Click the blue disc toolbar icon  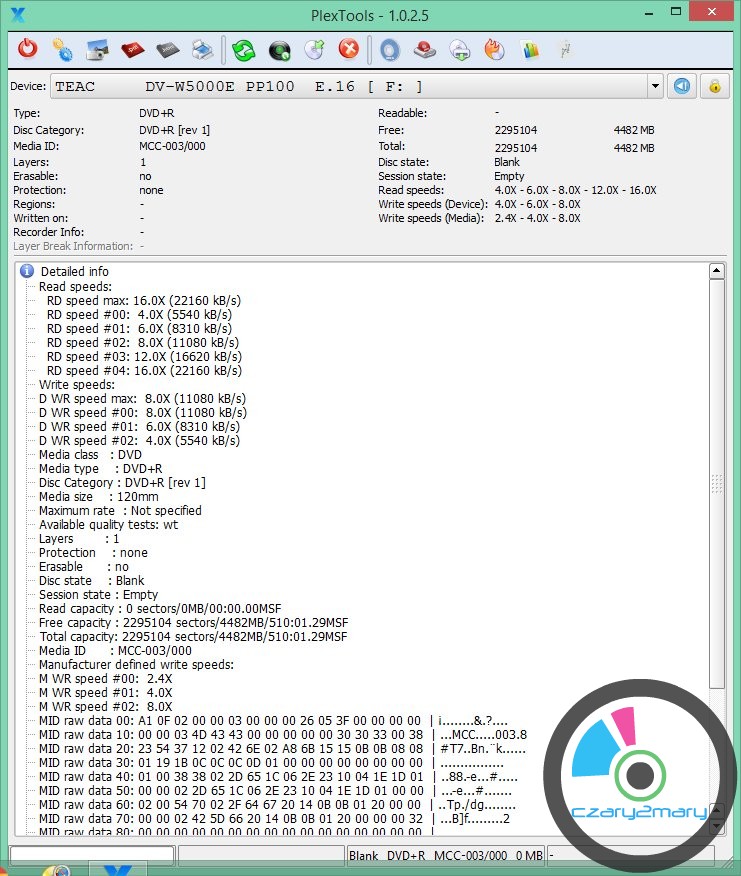coord(390,49)
